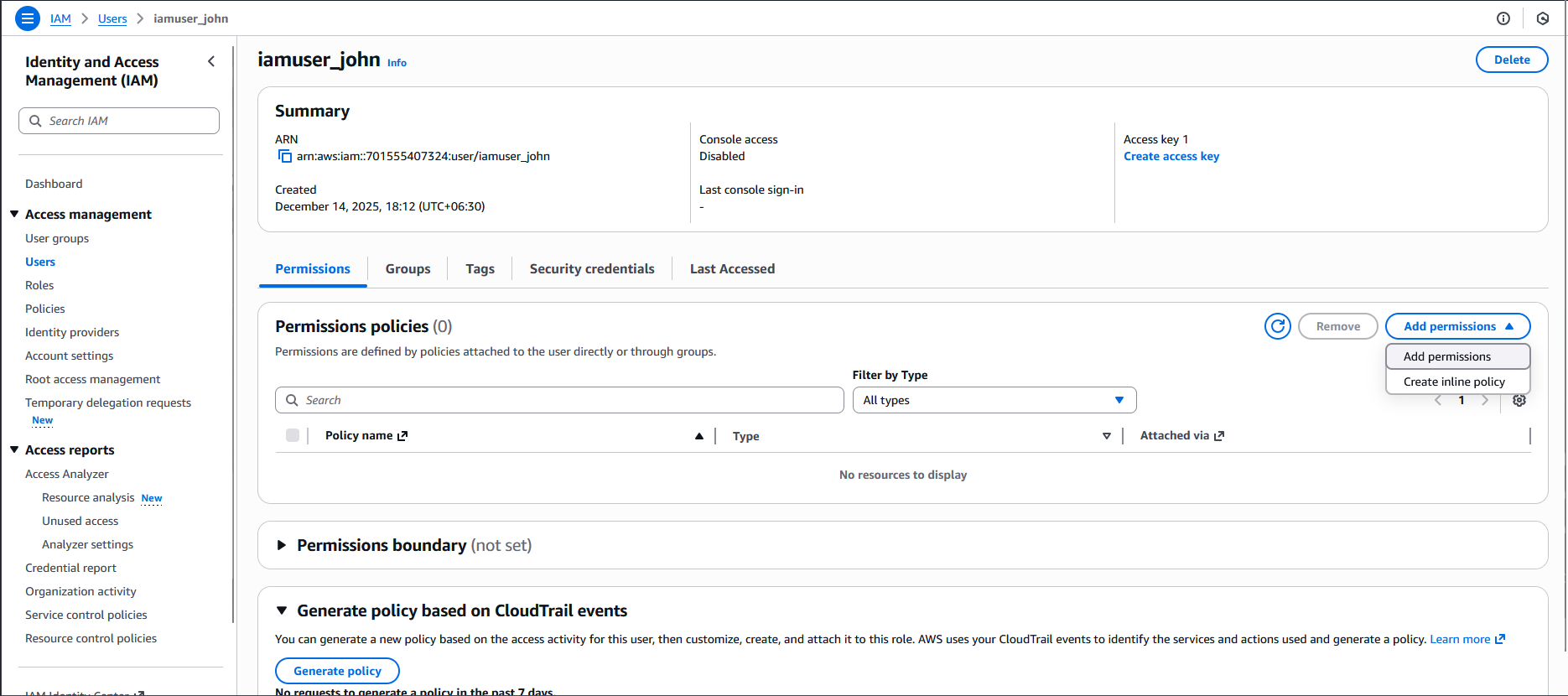Open Policies in the sidebar

(45, 309)
